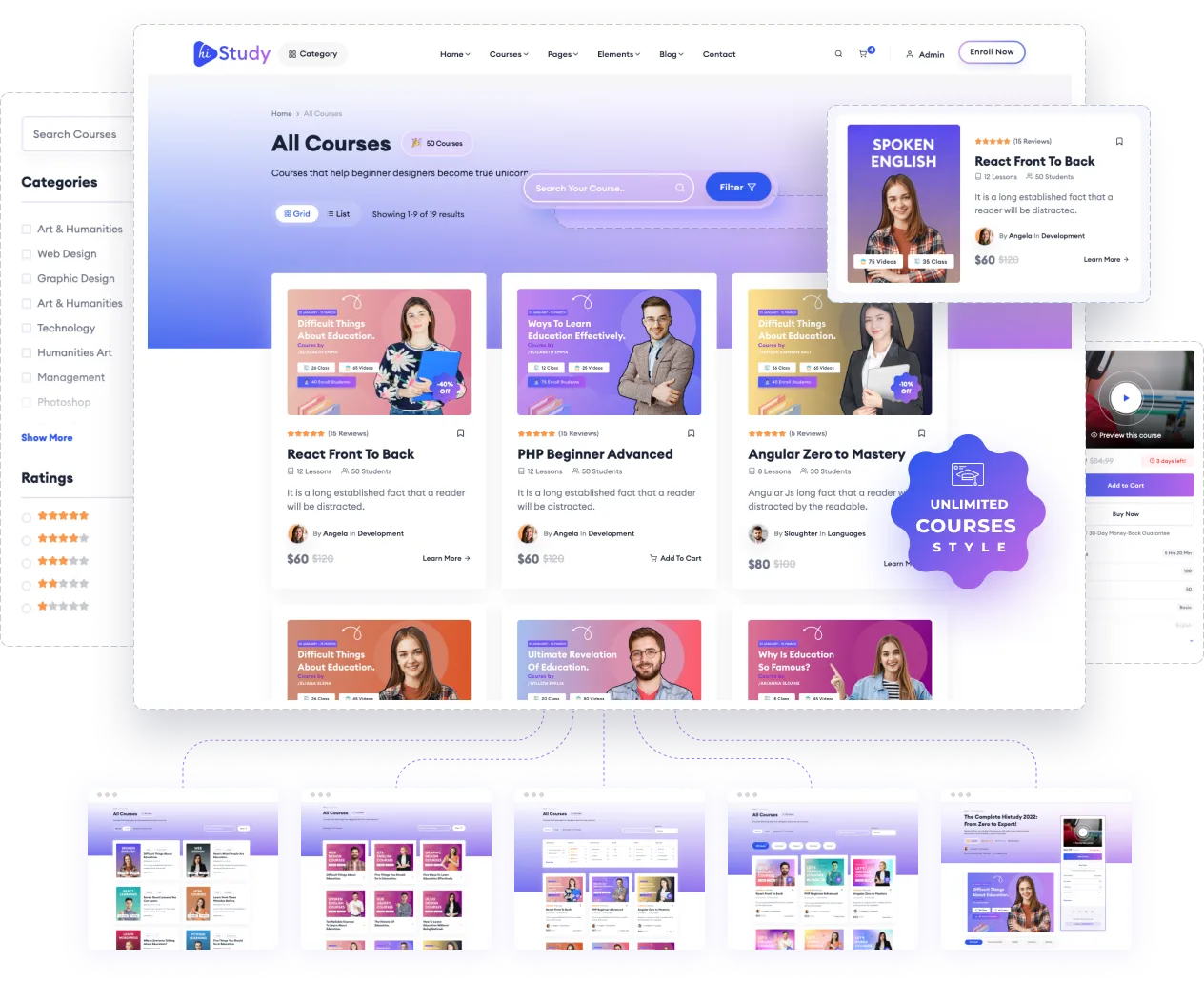Click the HiStudy logo
The width and height of the screenshot is (1204, 982).
tap(231, 53)
